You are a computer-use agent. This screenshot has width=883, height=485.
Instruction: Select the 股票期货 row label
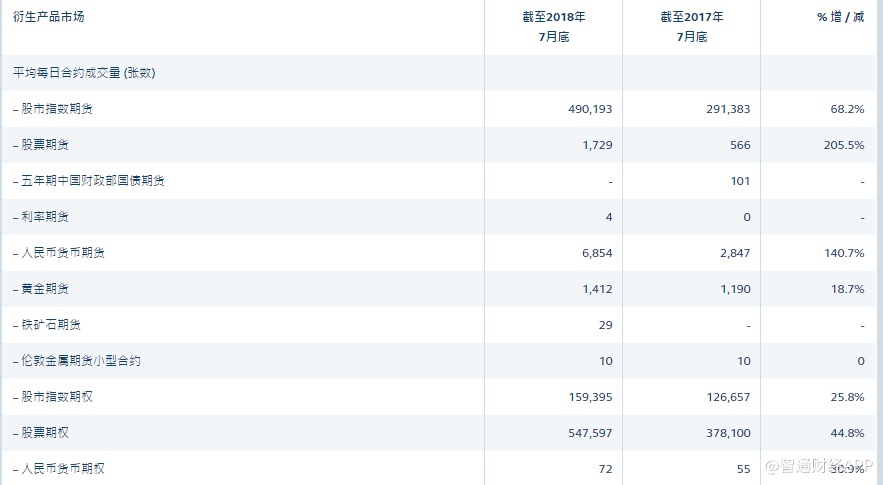[x=45, y=145]
